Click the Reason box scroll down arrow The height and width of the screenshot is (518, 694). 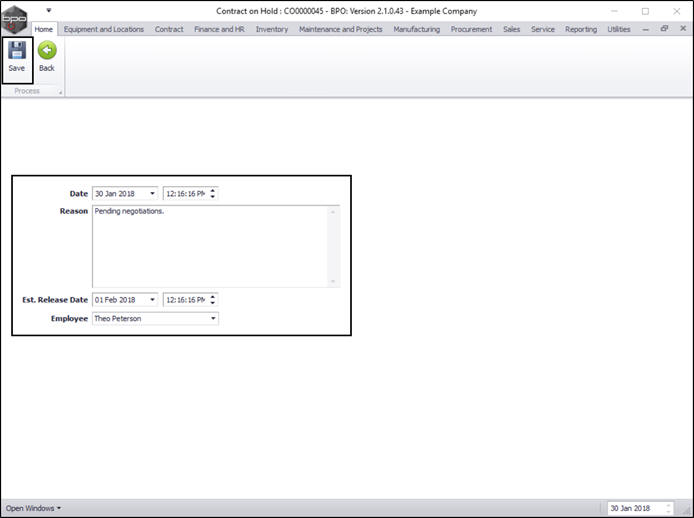pos(333,281)
